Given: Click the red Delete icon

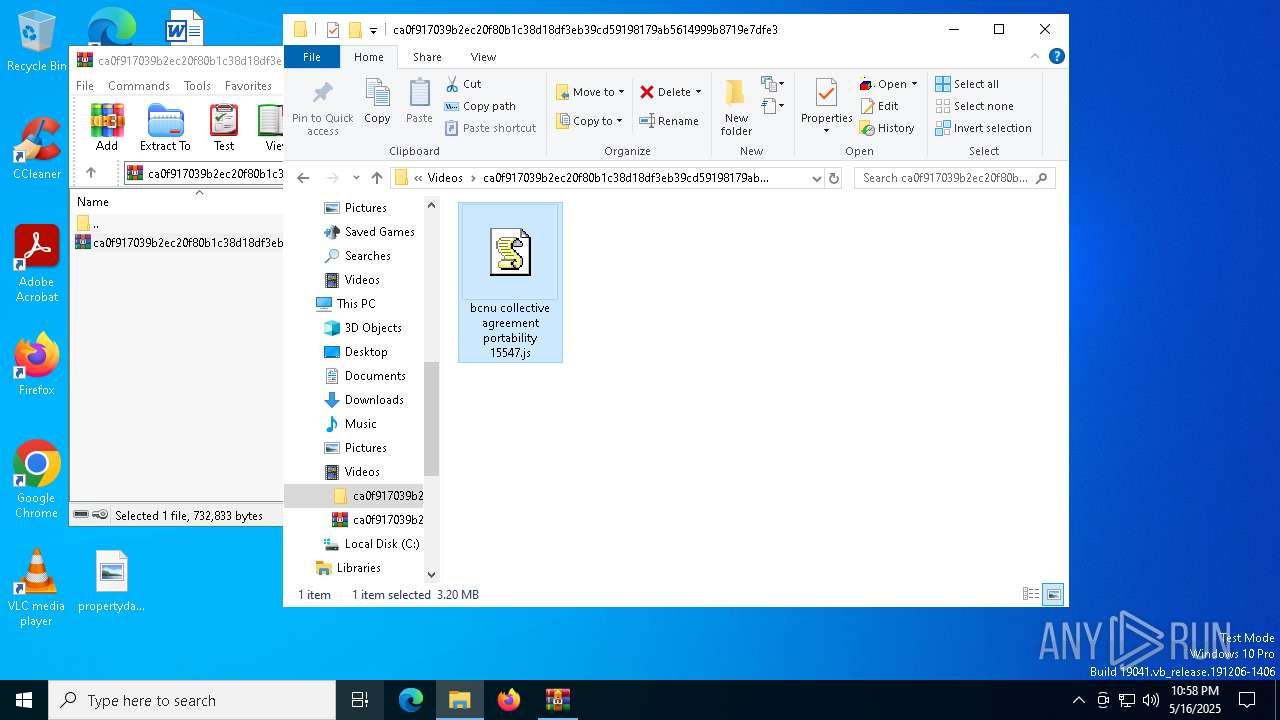Looking at the screenshot, I should 647,92.
